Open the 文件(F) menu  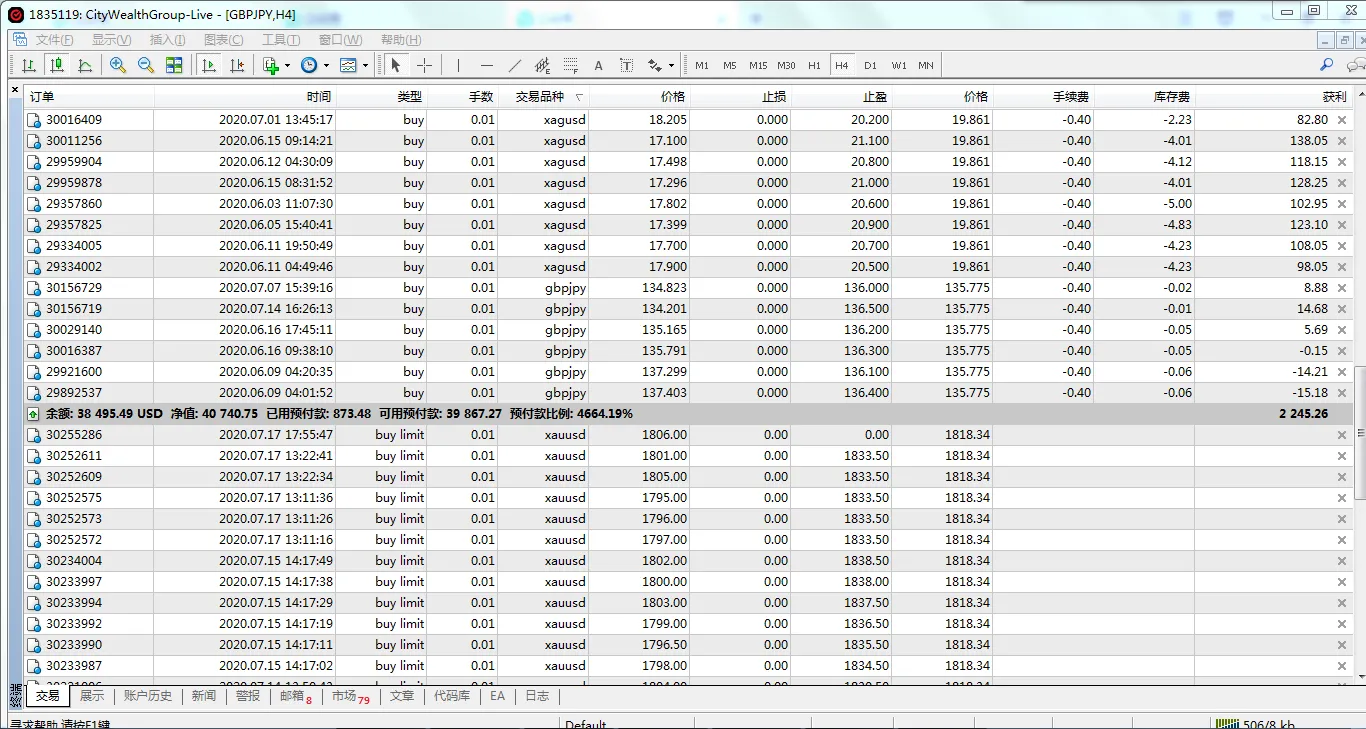tap(54, 40)
